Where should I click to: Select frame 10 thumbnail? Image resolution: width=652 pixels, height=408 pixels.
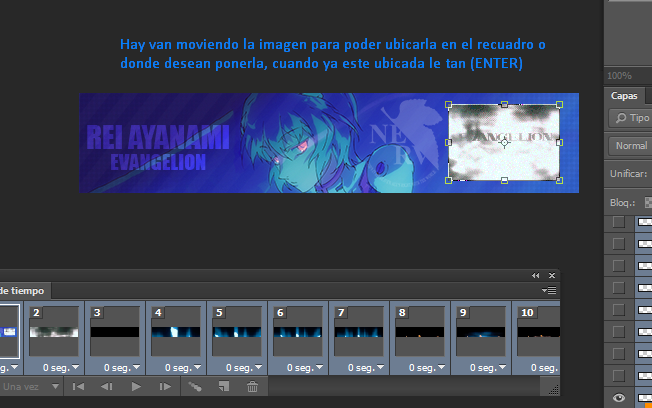tap(538, 331)
